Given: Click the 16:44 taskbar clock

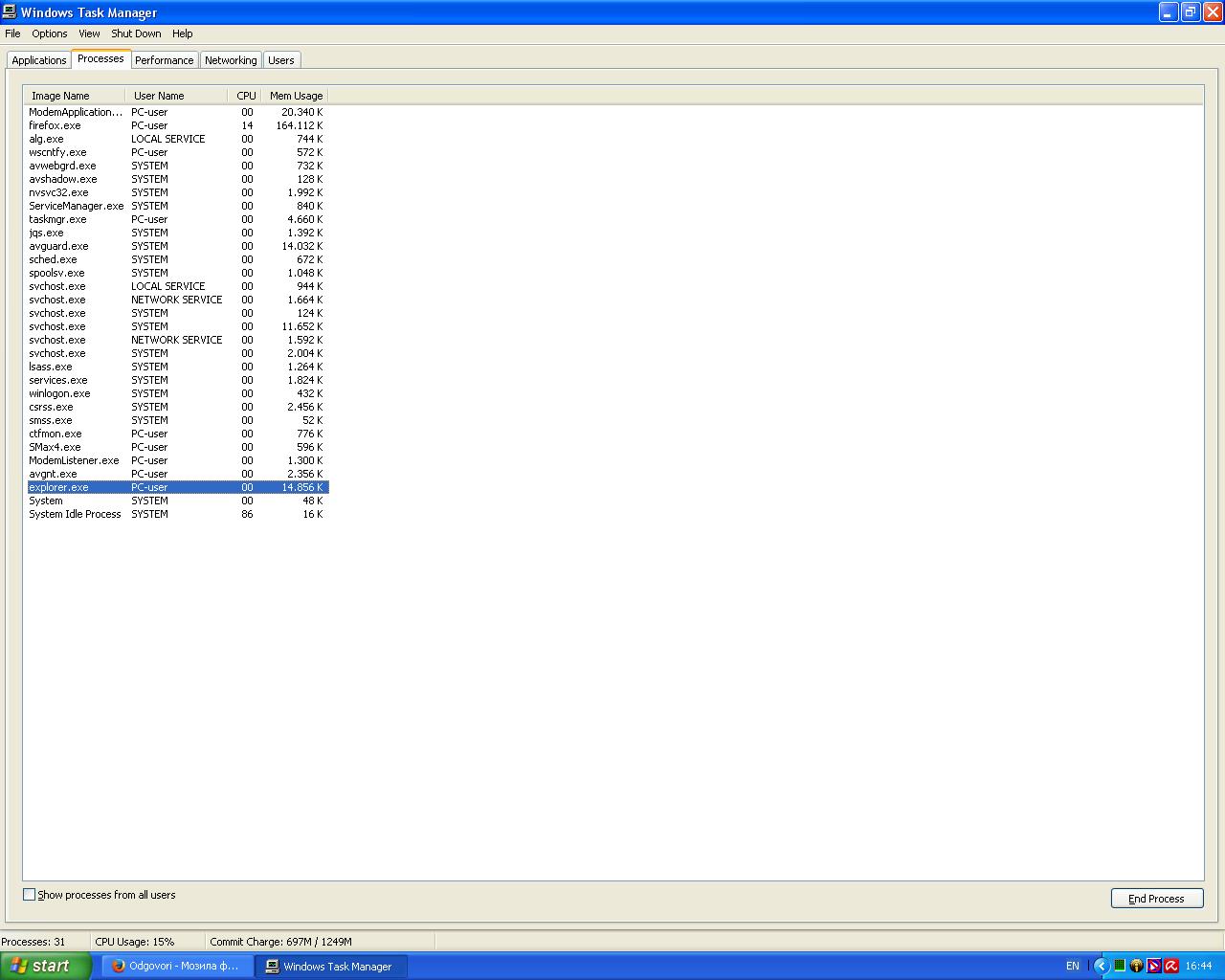Looking at the screenshot, I should (1198, 966).
